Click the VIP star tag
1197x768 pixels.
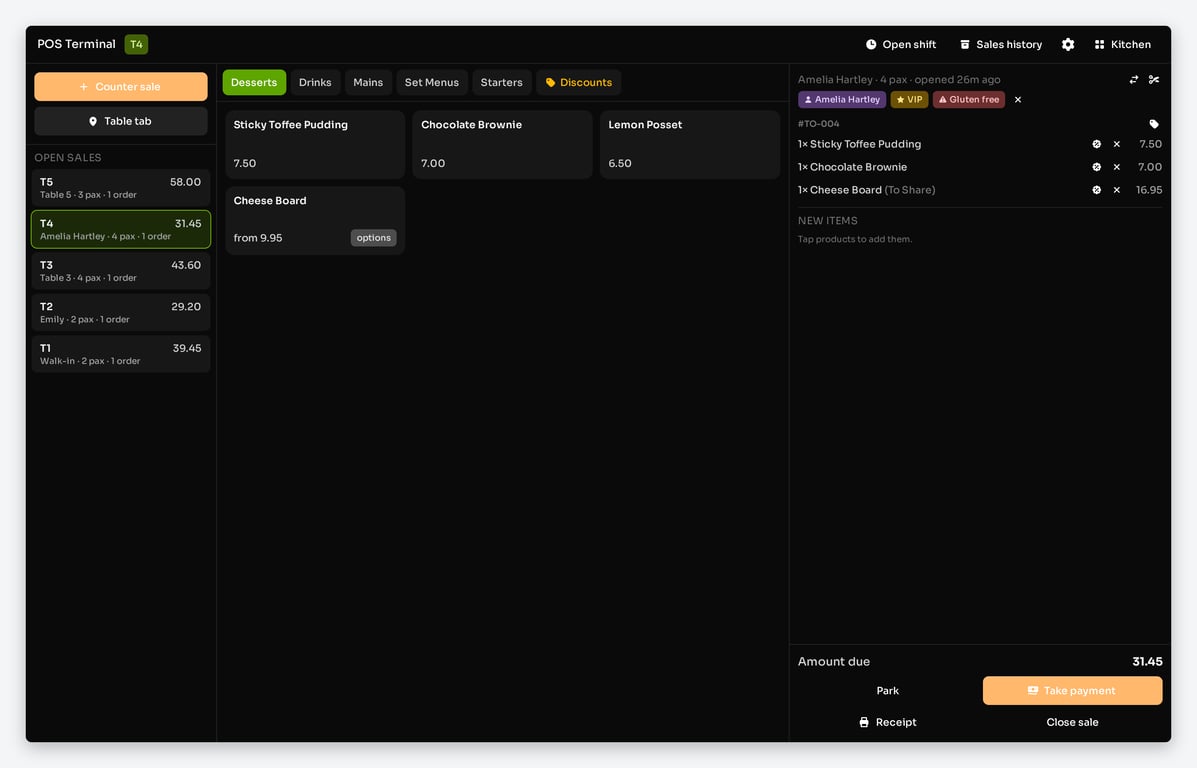(x=909, y=99)
